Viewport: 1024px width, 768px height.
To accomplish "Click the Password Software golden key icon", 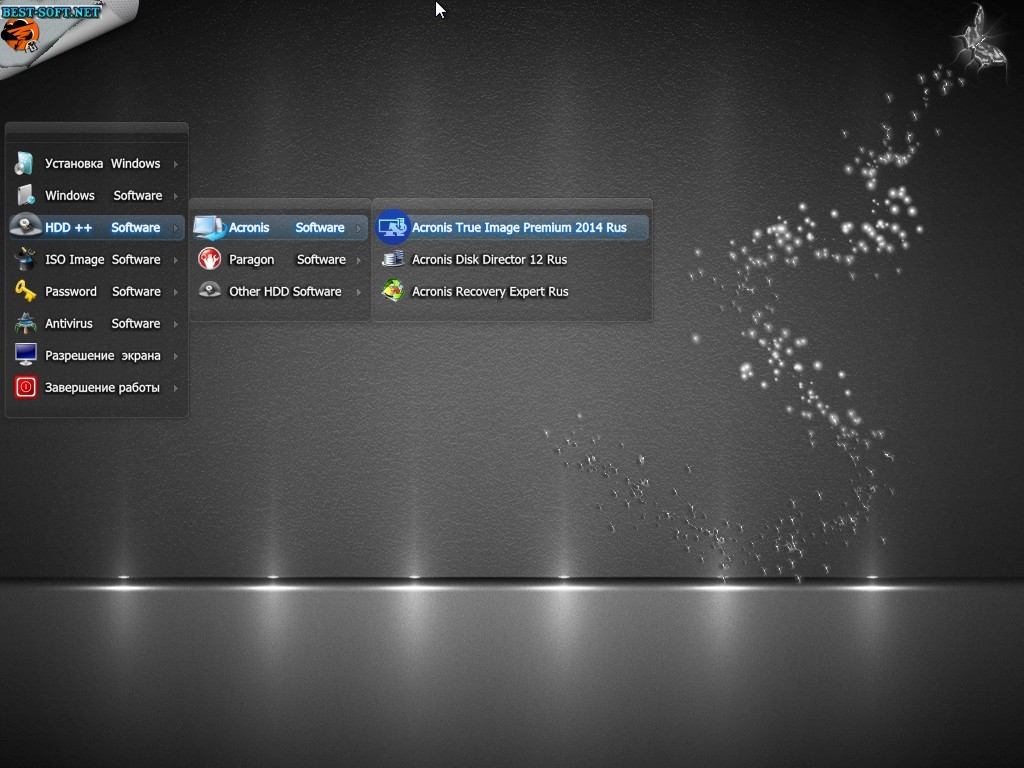I will (x=25, y=291).
